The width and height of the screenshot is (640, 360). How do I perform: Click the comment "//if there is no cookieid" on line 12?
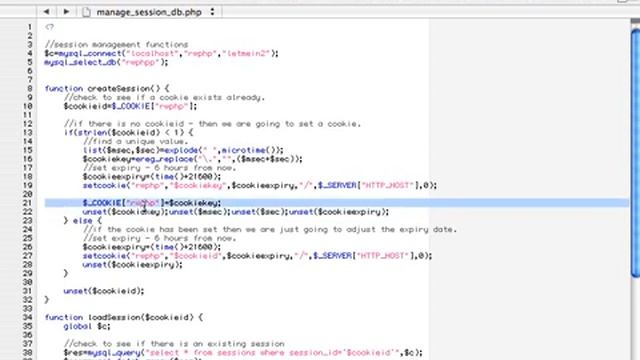point(212,124)
